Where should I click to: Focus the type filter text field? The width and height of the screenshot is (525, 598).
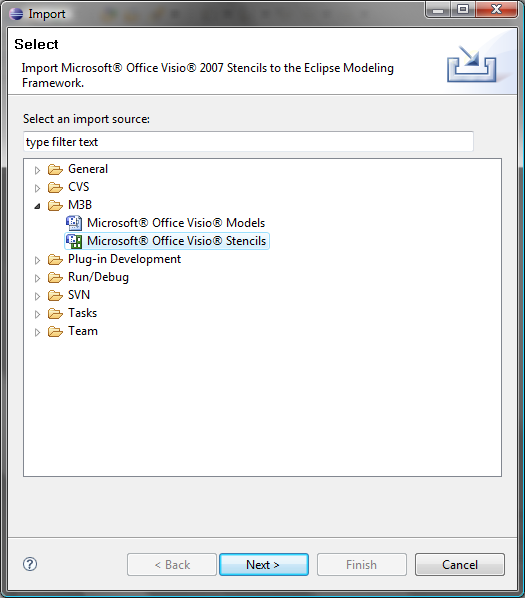(248, 142)
